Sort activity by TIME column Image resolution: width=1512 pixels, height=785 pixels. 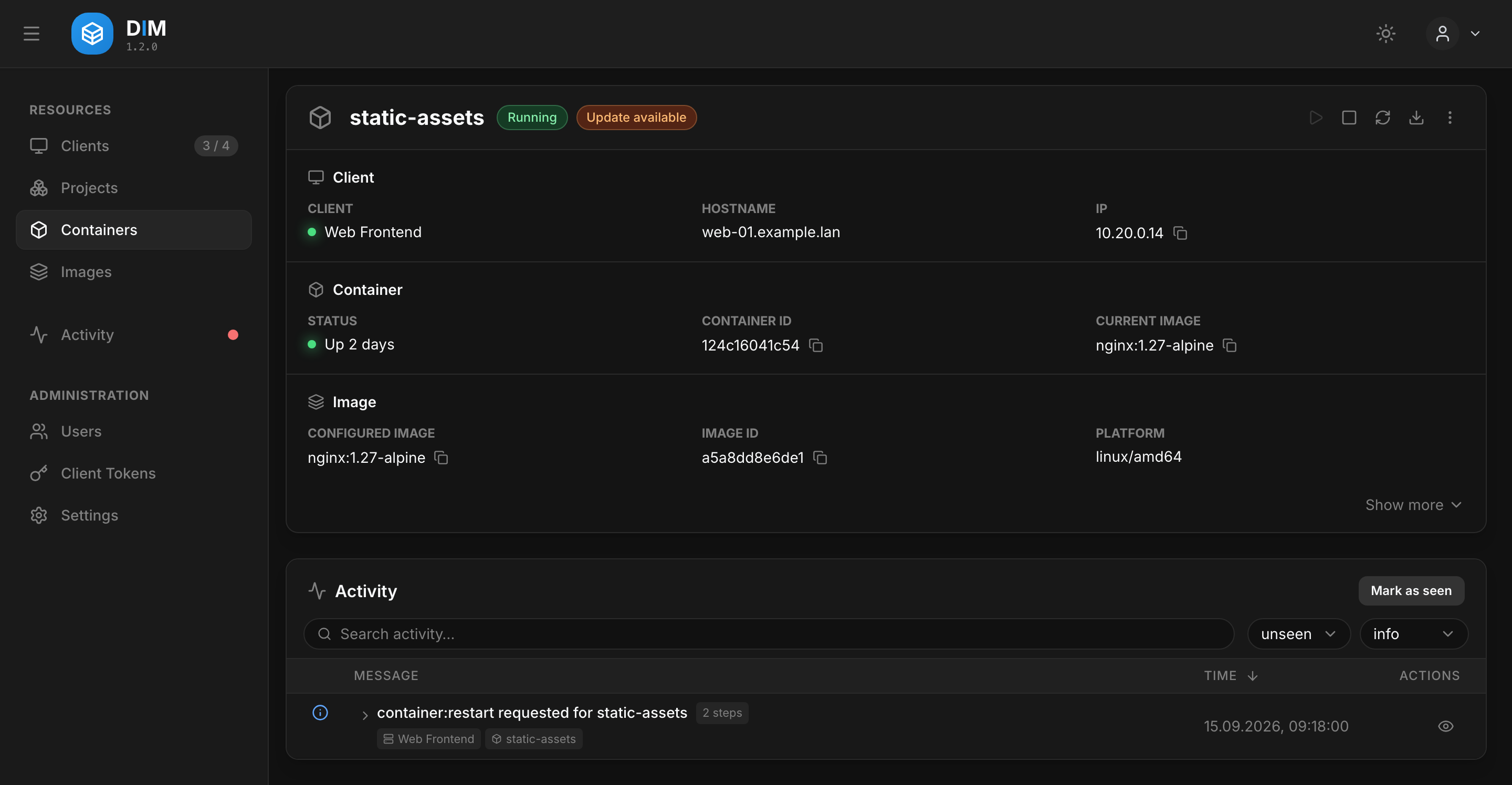[1231, 675]
